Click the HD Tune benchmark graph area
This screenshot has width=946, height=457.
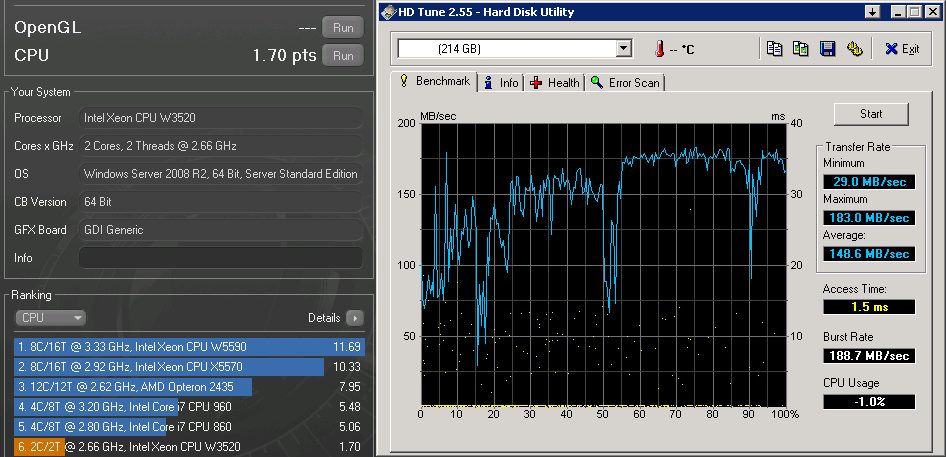pos(604,264)
